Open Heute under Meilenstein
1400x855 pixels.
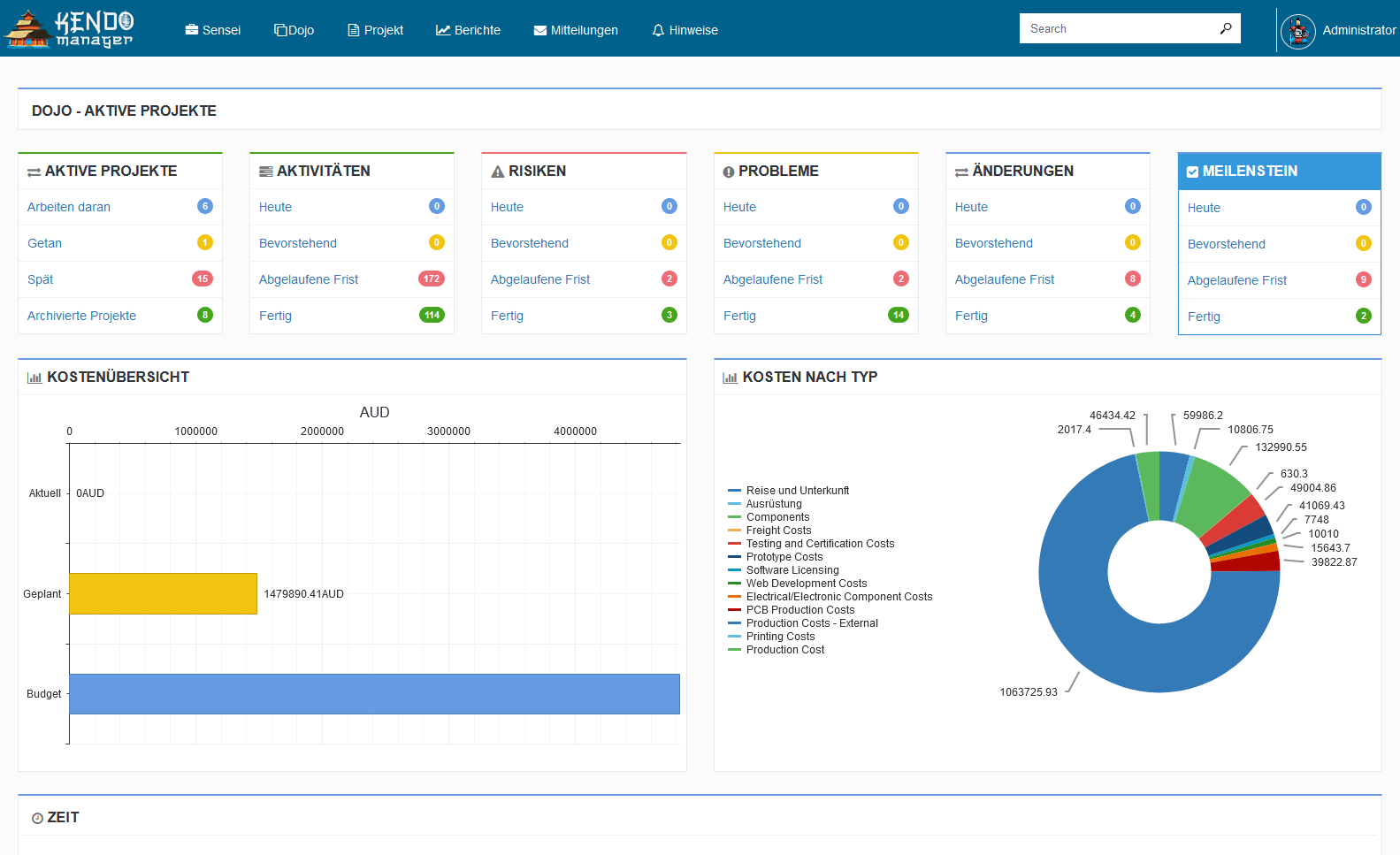coord(1204,208)
